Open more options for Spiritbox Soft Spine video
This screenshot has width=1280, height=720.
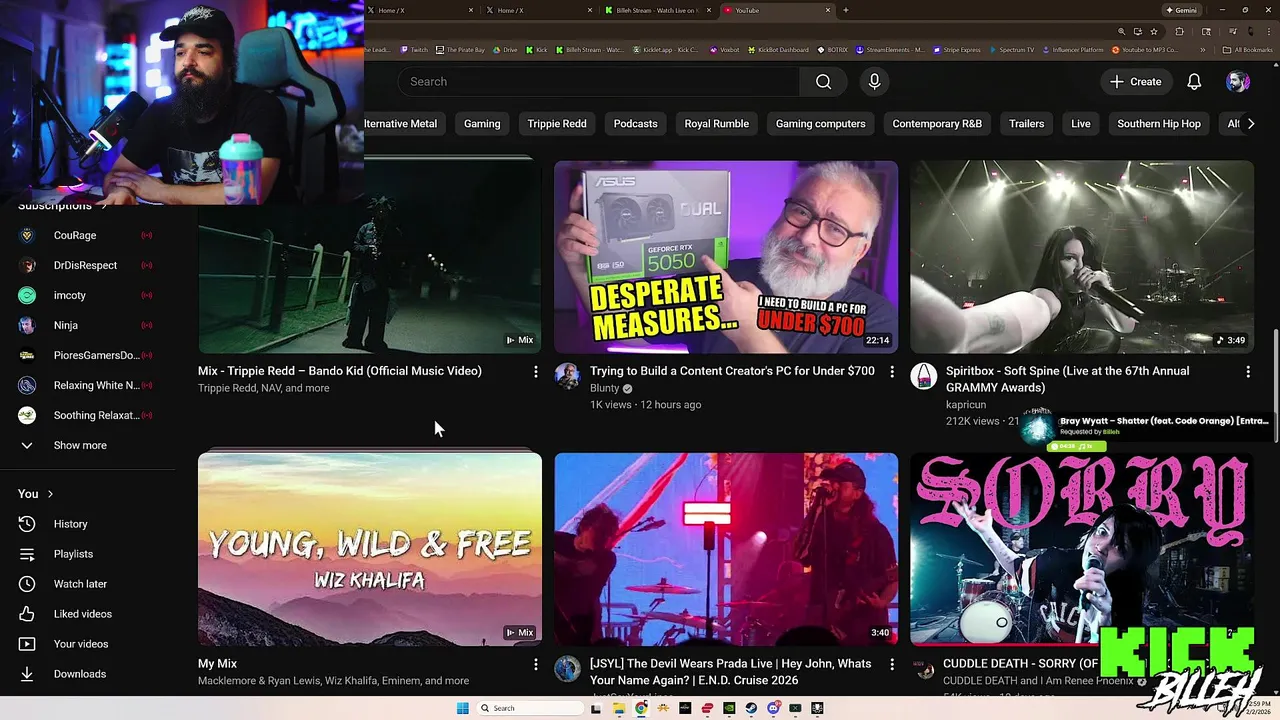click(x=1248, y=372)
